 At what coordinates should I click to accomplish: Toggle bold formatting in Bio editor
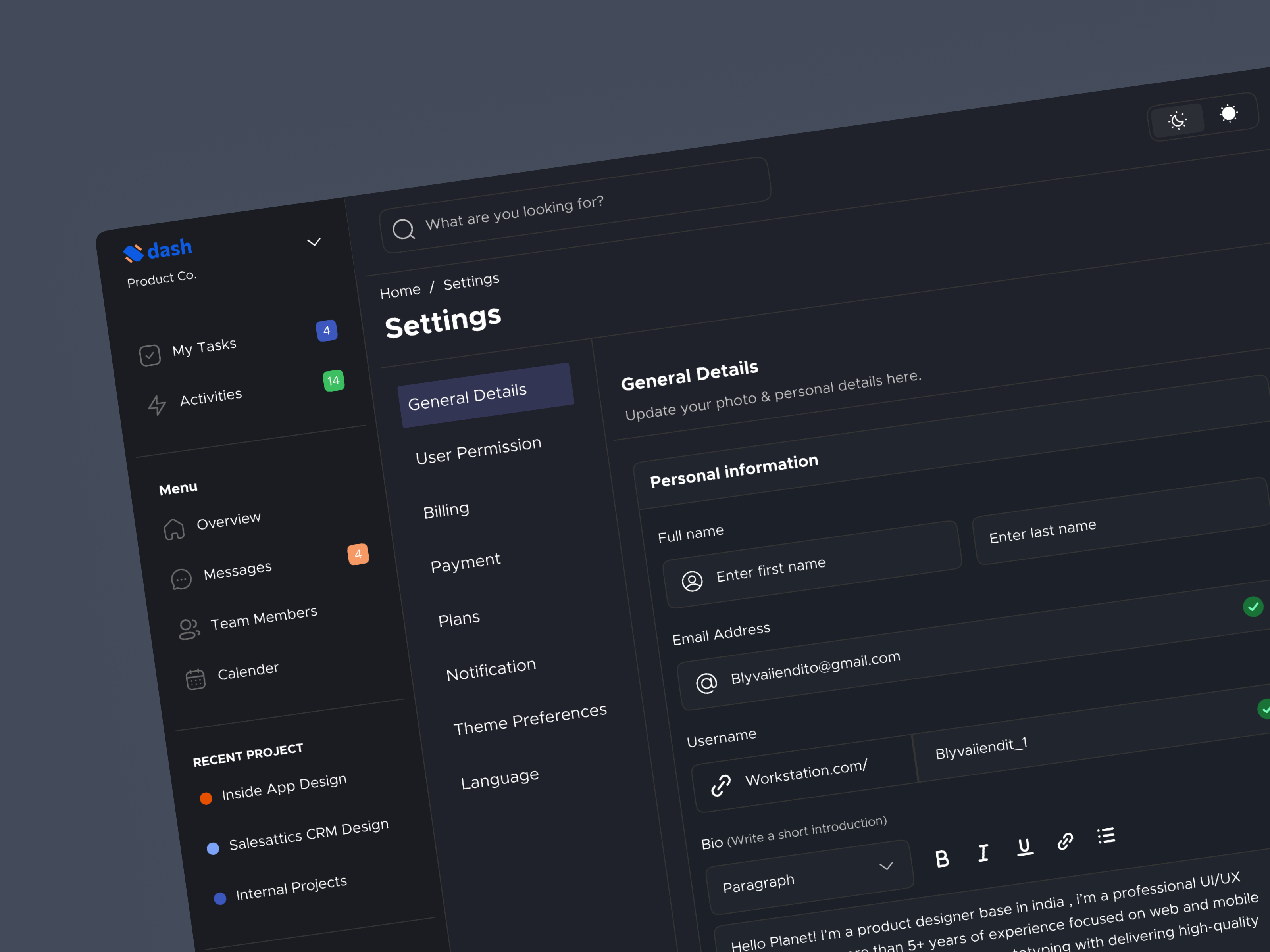point(942,859)
